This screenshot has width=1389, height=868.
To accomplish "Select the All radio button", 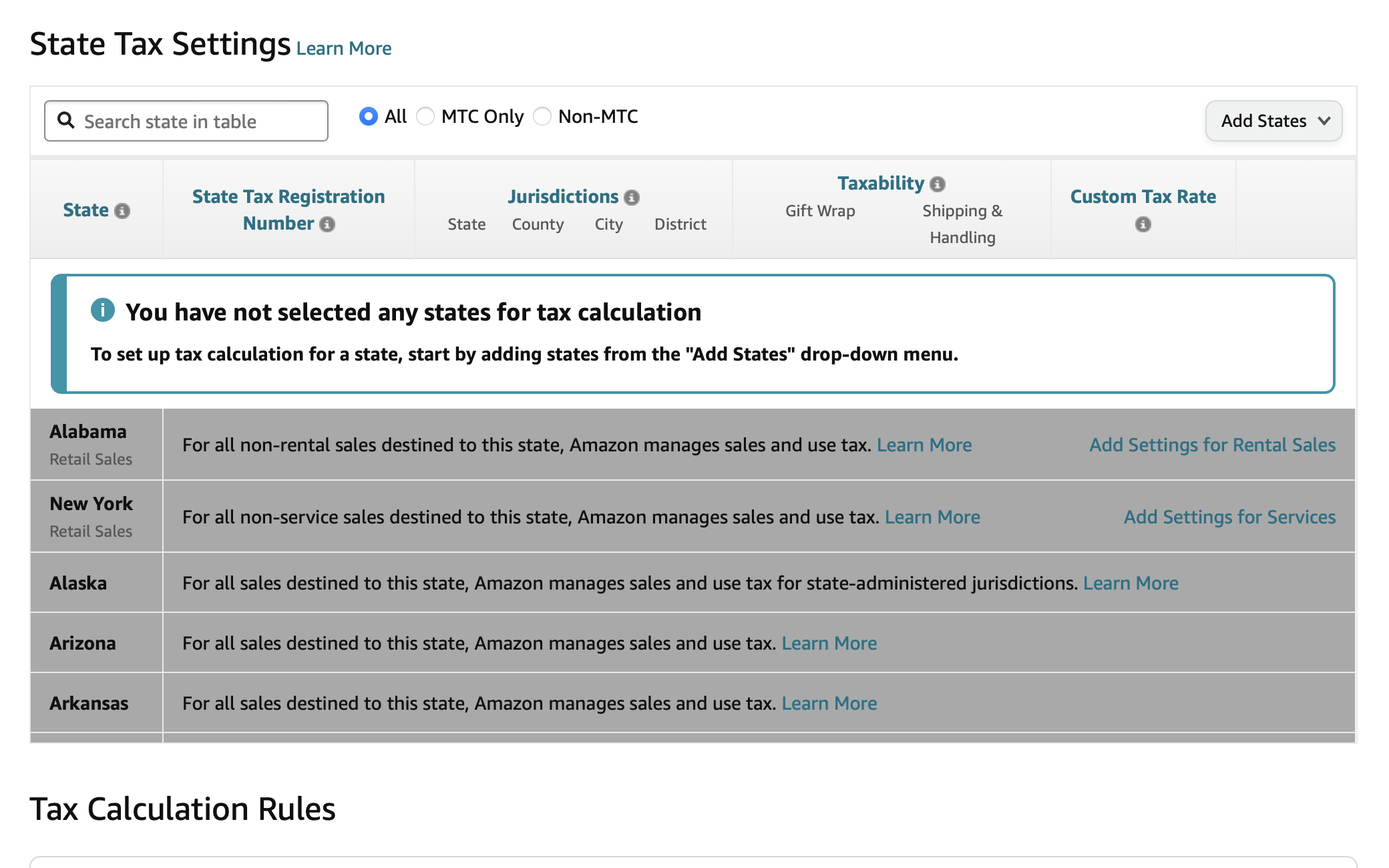I will pyautogui.click(x=368, y=116).
